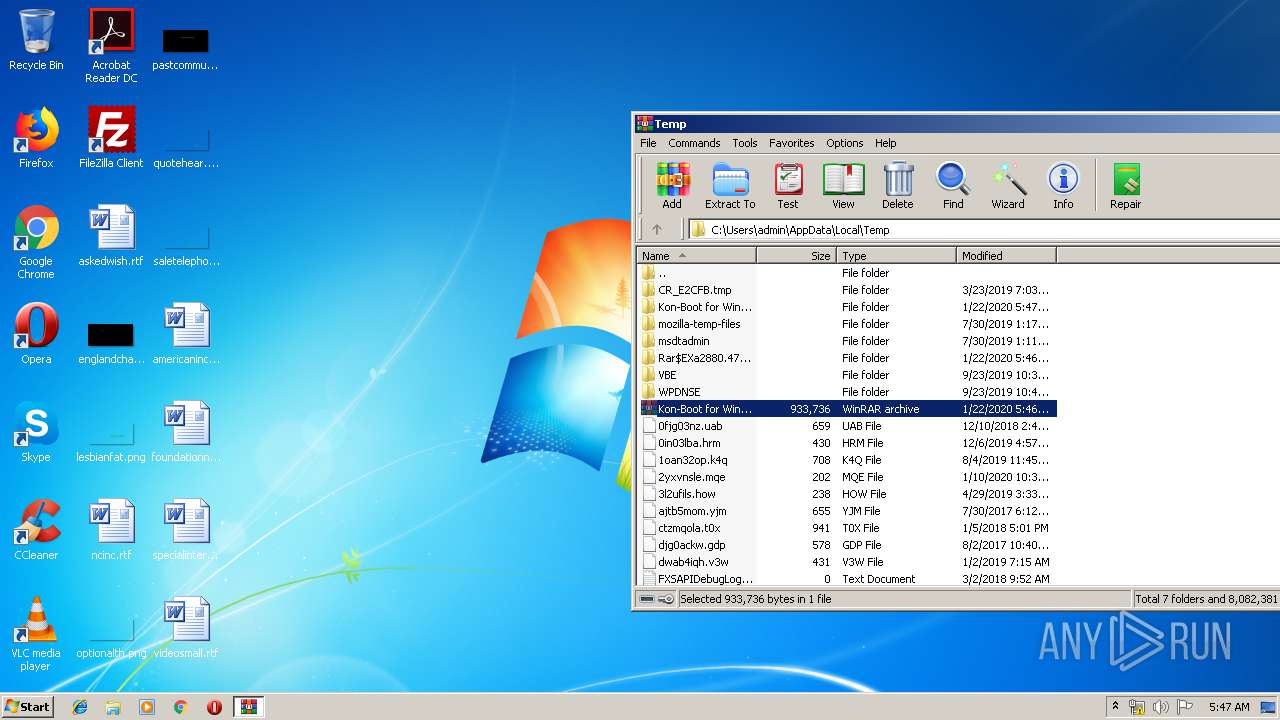This screenshot has width=1280, height=720.
Task: Open the Favorites menu
Action: point(791,143)
